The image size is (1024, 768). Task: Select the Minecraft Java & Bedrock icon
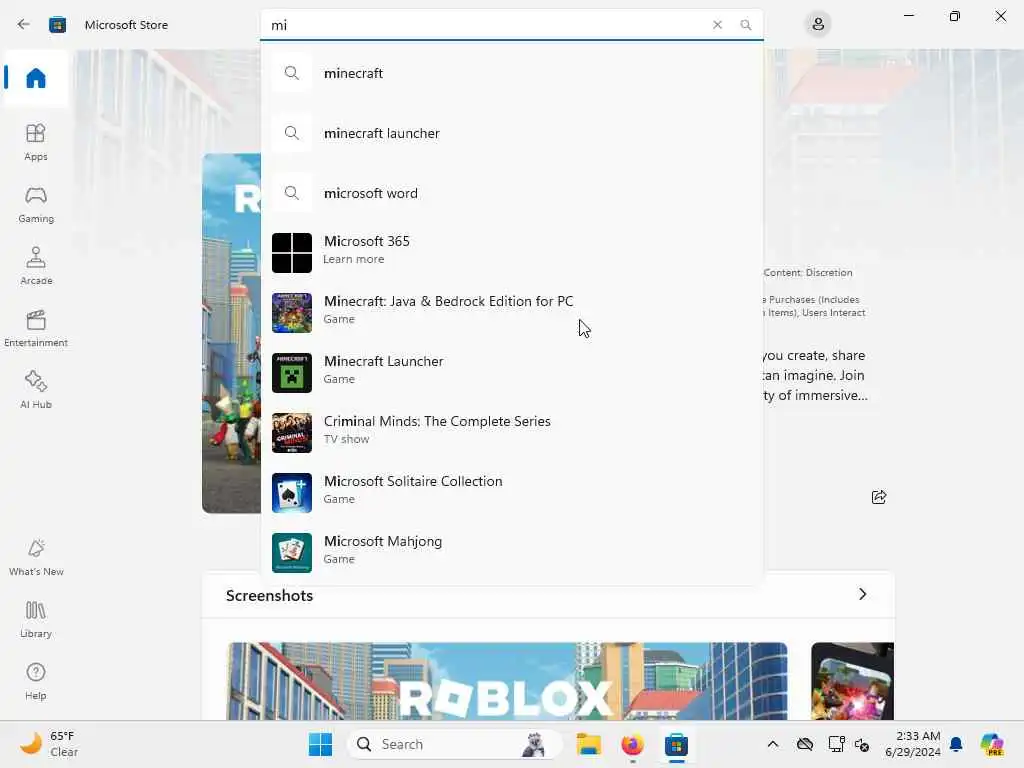coord(292,313)
